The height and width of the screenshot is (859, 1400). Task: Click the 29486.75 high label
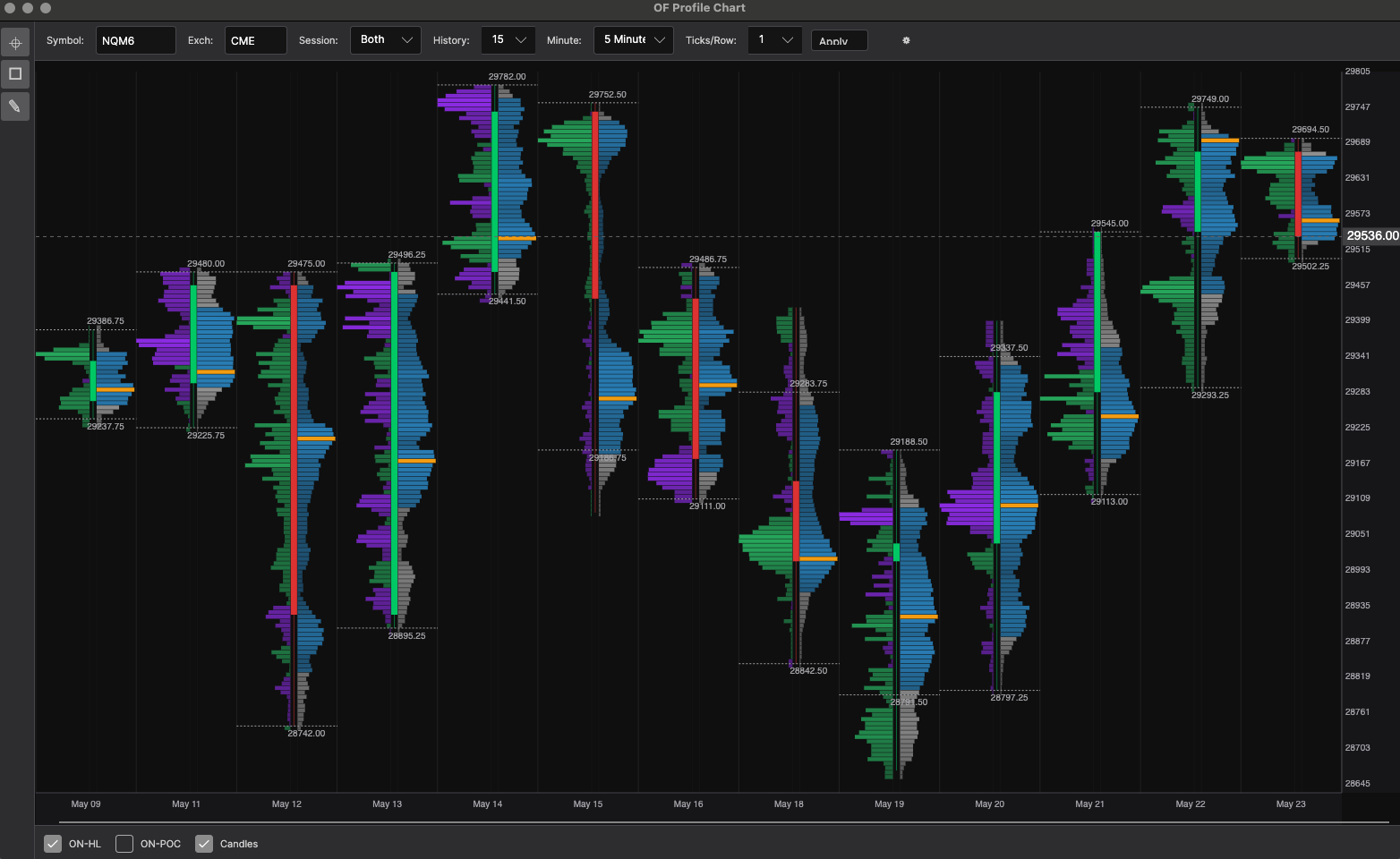click(x=708, y=259)
